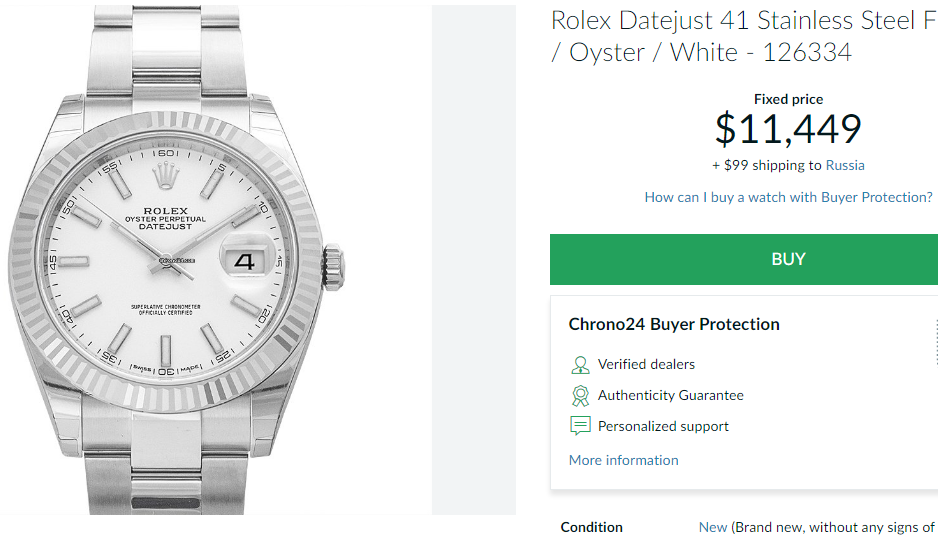Follow the More information link
The image size is (938, 535).
click(x=623, y=460)
